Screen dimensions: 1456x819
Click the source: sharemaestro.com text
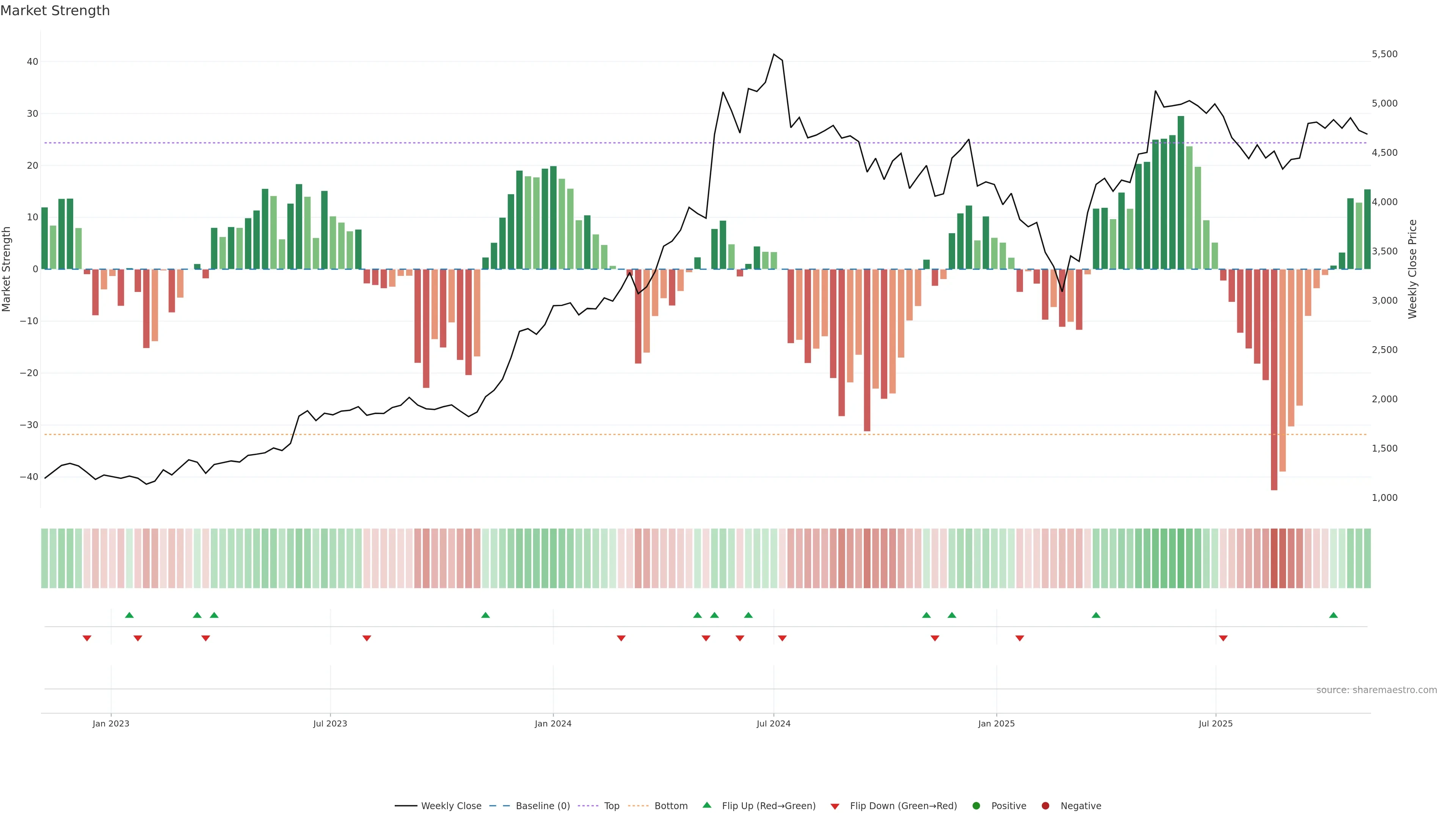1376,690
